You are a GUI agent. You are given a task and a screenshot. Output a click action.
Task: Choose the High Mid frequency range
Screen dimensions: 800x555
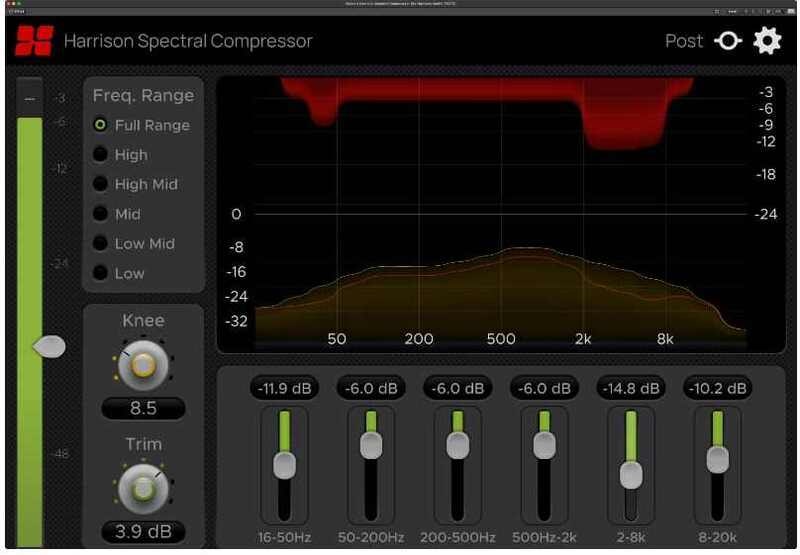pos(101,184)
